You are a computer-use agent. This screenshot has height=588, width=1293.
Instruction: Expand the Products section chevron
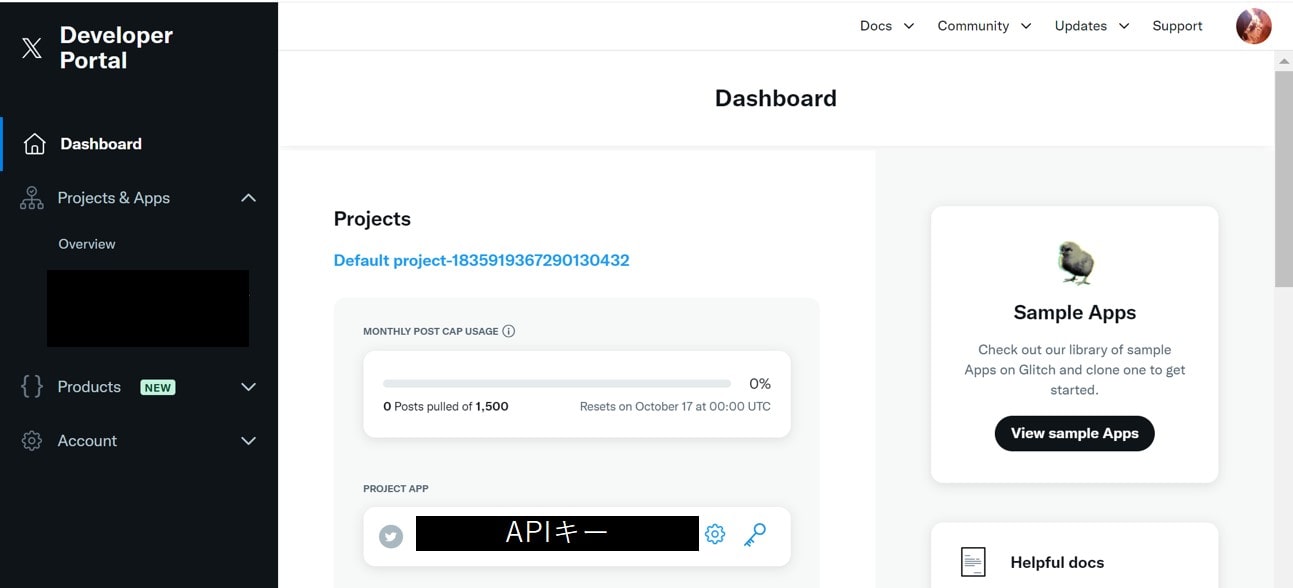point(249,387)
